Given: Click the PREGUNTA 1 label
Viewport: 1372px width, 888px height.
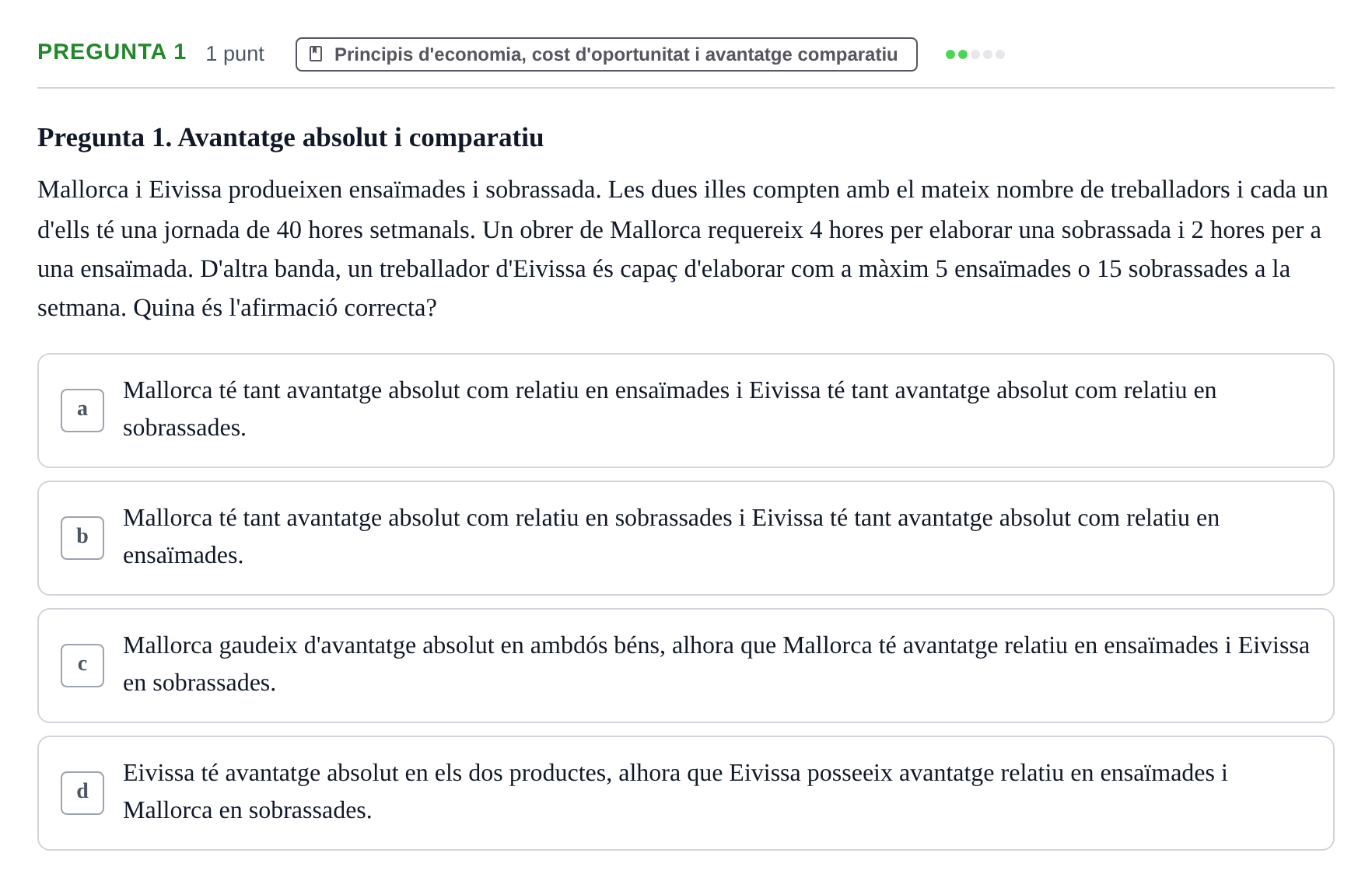Looking at the screenshot, I should click(x=112, y=52).
